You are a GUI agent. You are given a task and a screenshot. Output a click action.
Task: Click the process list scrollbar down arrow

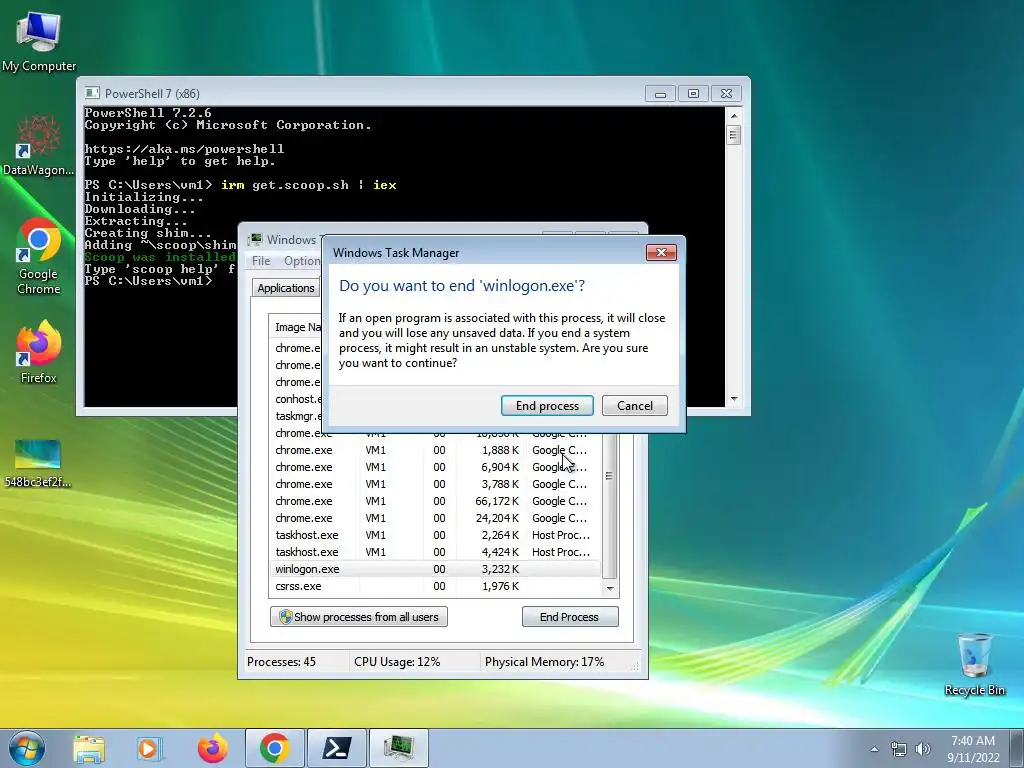[x=610, y=588]
